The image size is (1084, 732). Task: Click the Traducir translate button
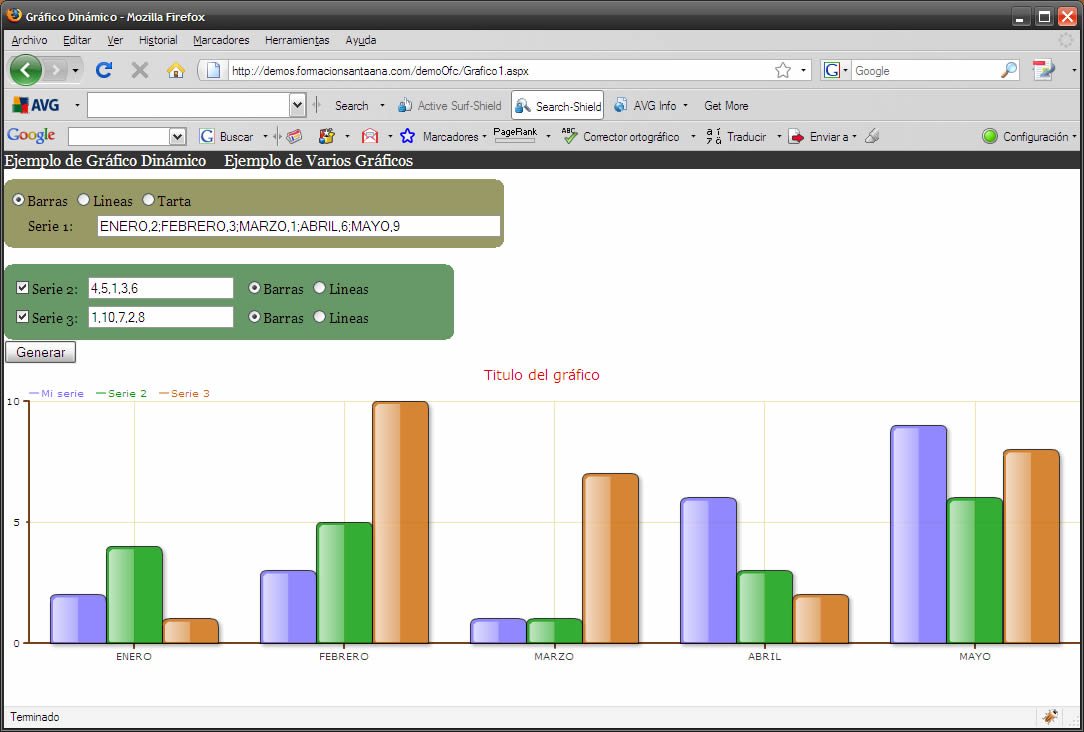coord(737,136)
